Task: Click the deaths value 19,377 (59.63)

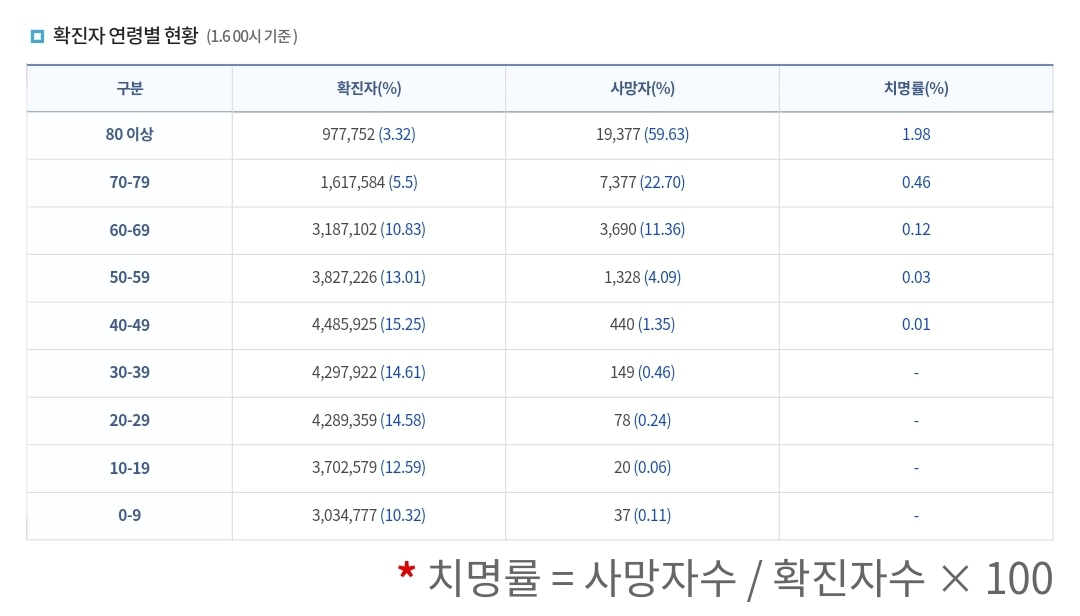Action: tap(642, 134)
